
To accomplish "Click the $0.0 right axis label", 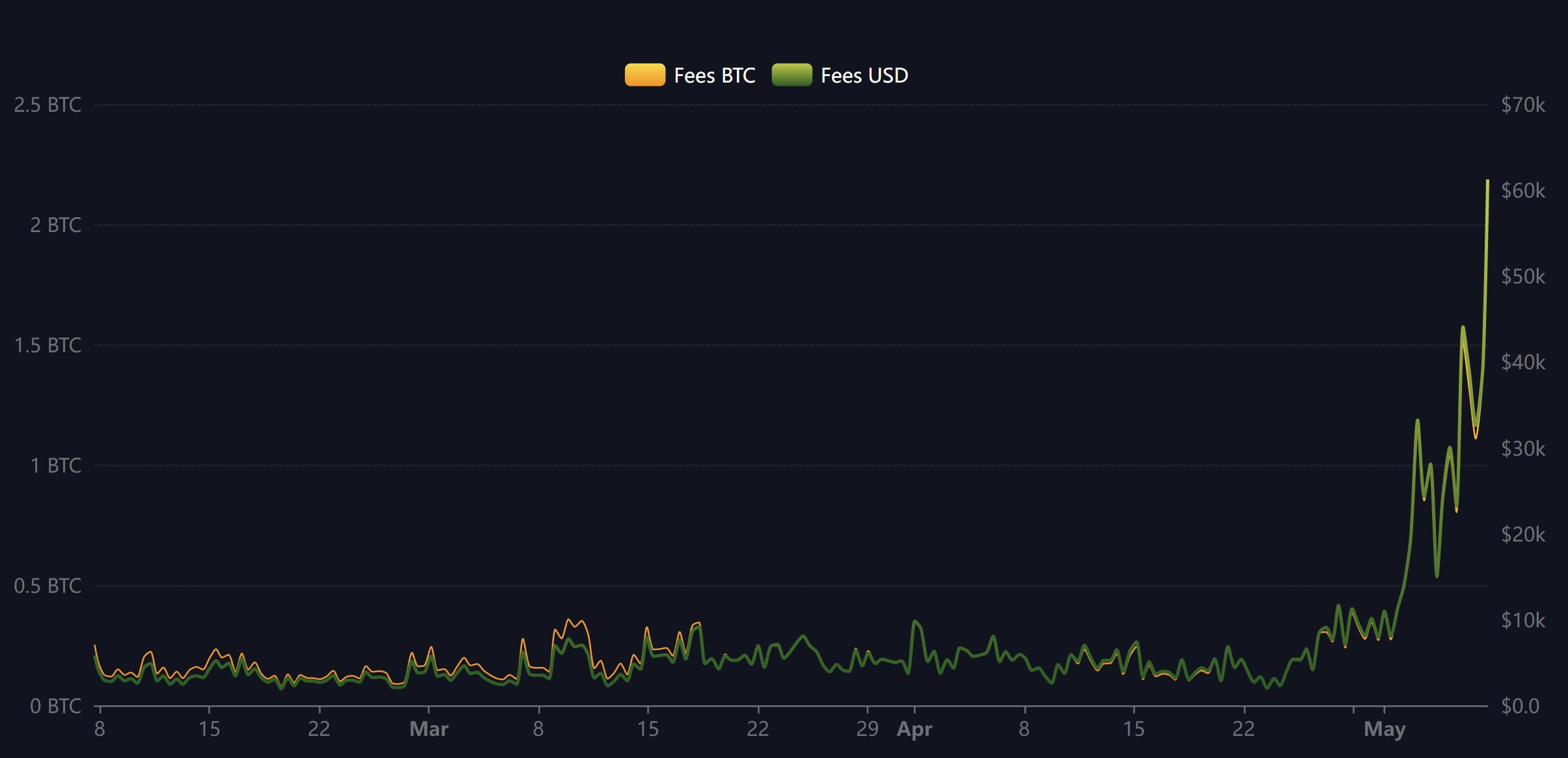I will [1521, 706].
